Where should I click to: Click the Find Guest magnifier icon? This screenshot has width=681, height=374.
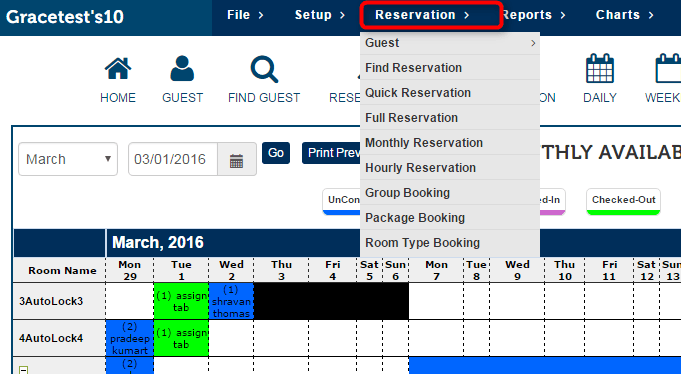pos(264,69)
